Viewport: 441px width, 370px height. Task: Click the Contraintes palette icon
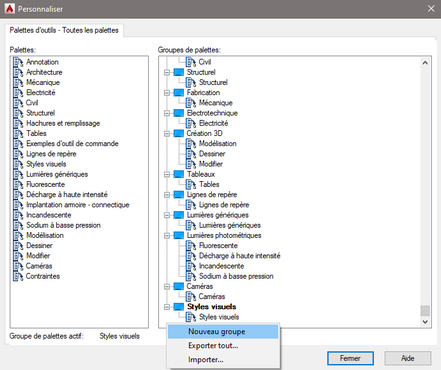pos(18,276)
